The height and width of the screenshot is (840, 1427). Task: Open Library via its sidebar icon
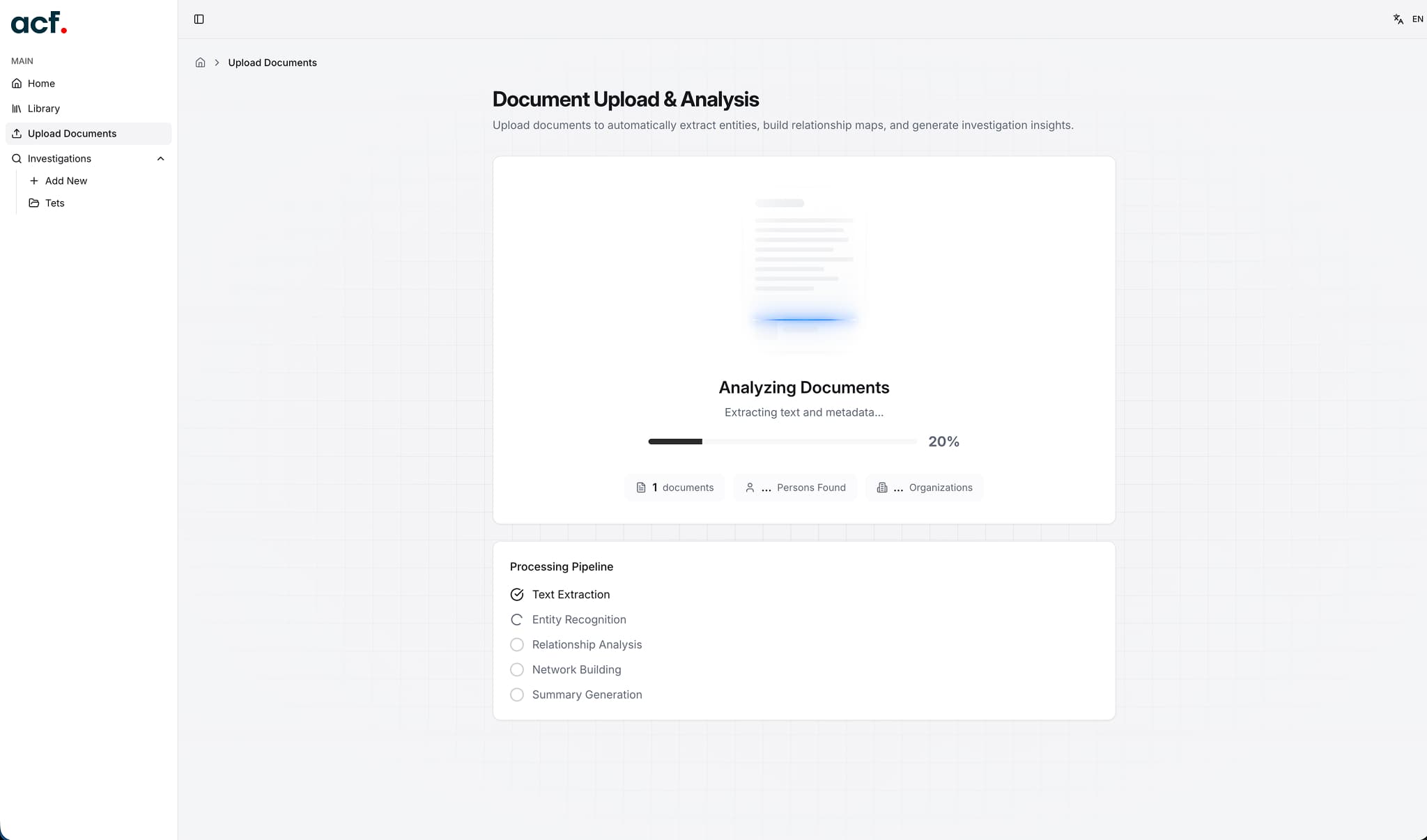(x=17, y=108)
